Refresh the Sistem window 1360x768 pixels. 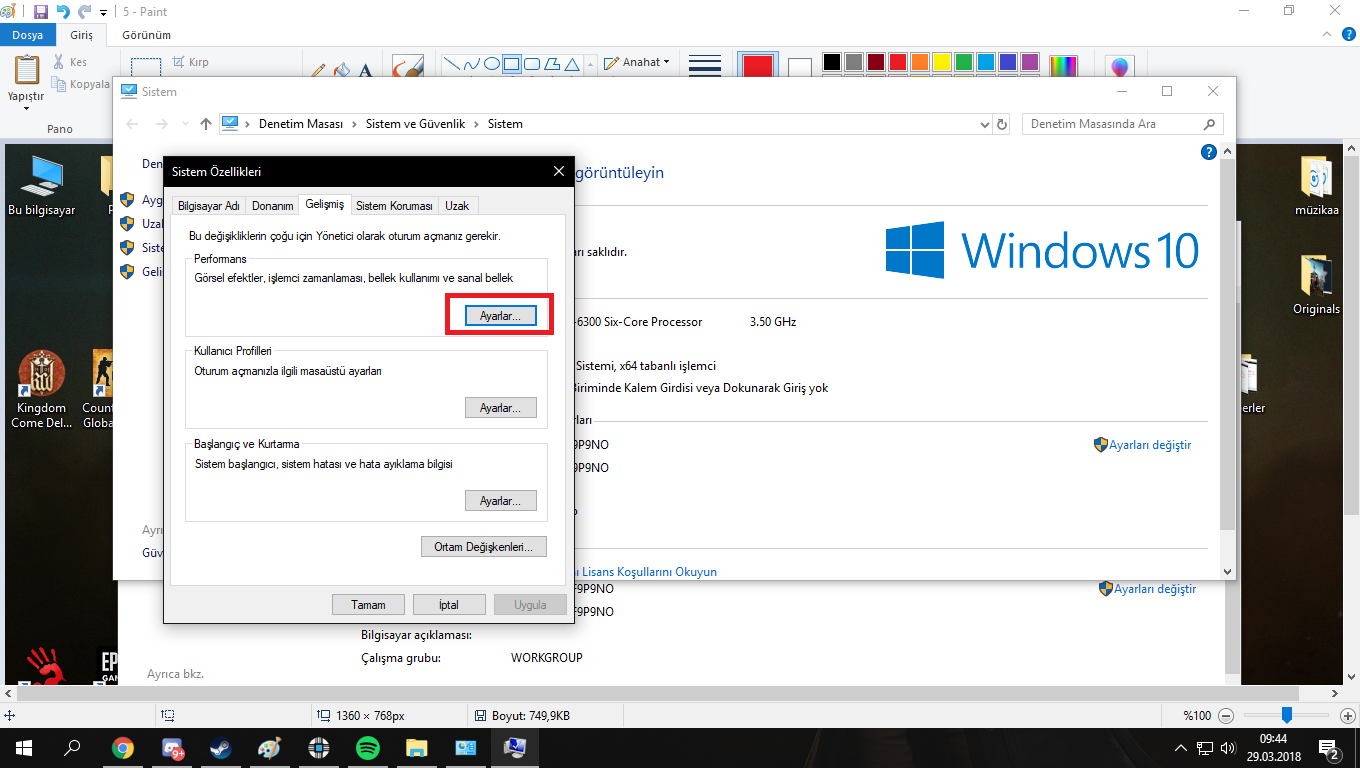click(1003, 124)
